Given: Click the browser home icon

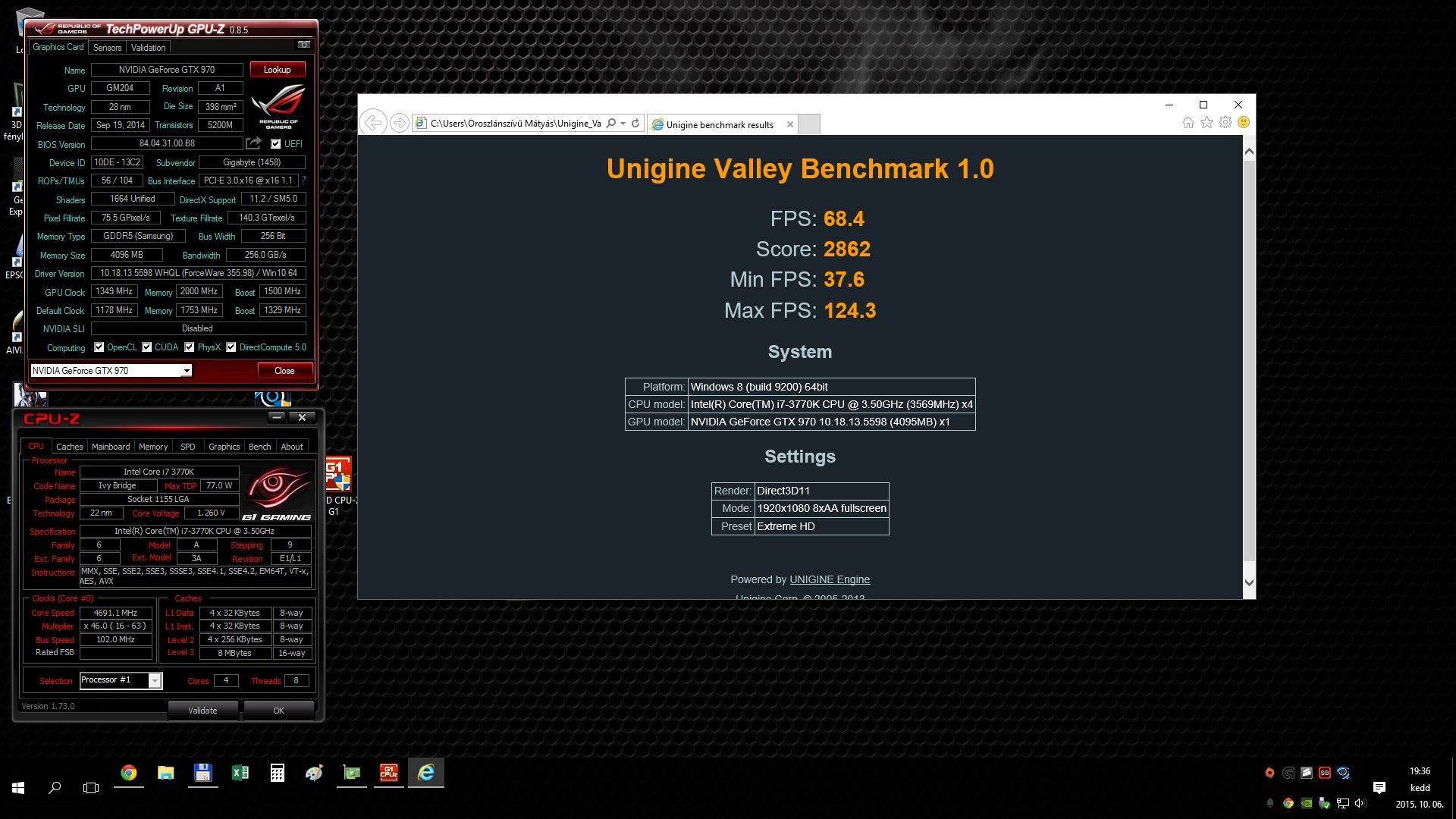Looking at the screenshot, I should click(x=1188, y=123).
